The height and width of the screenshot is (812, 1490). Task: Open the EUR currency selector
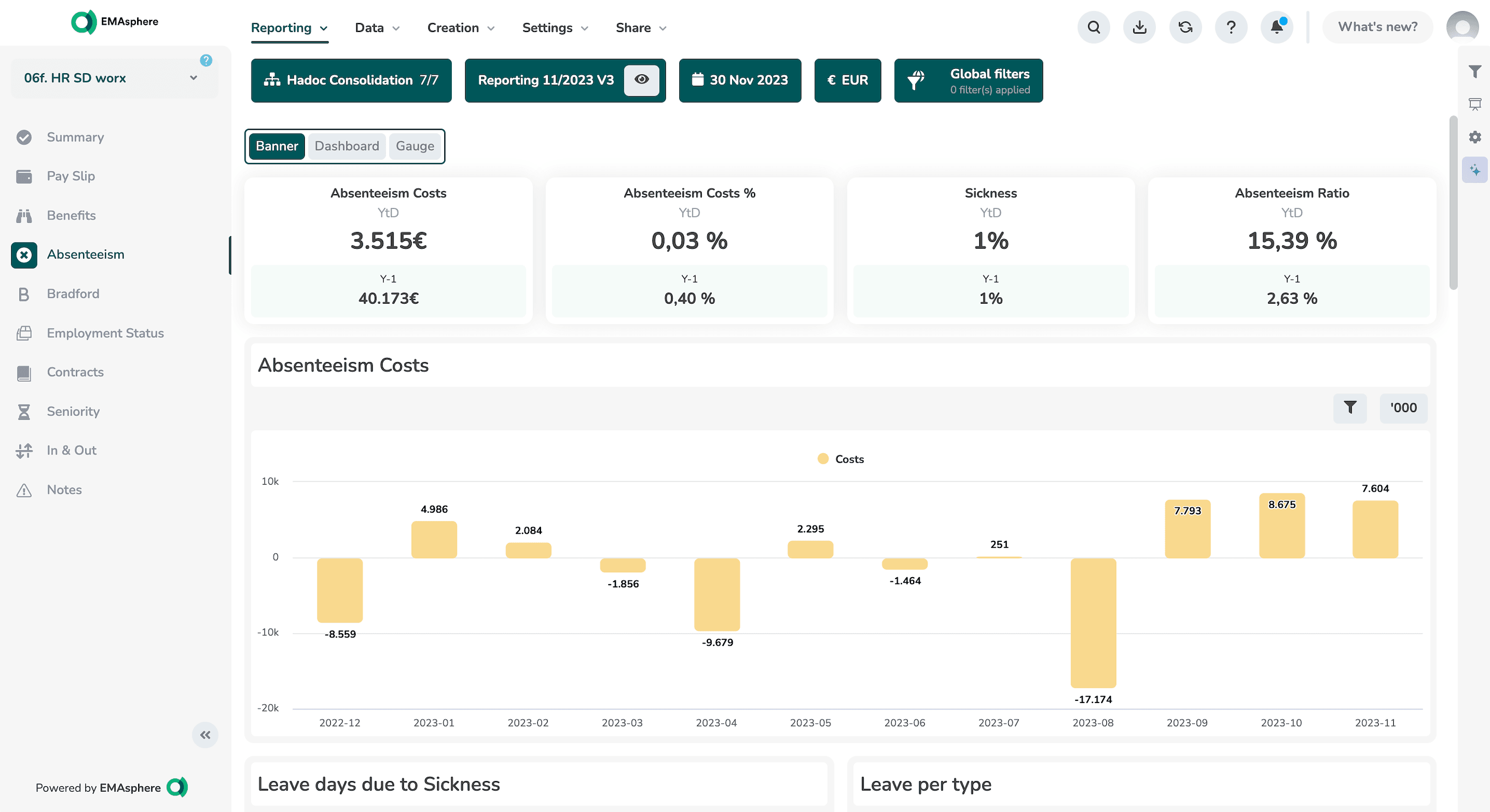pos(848,80)
